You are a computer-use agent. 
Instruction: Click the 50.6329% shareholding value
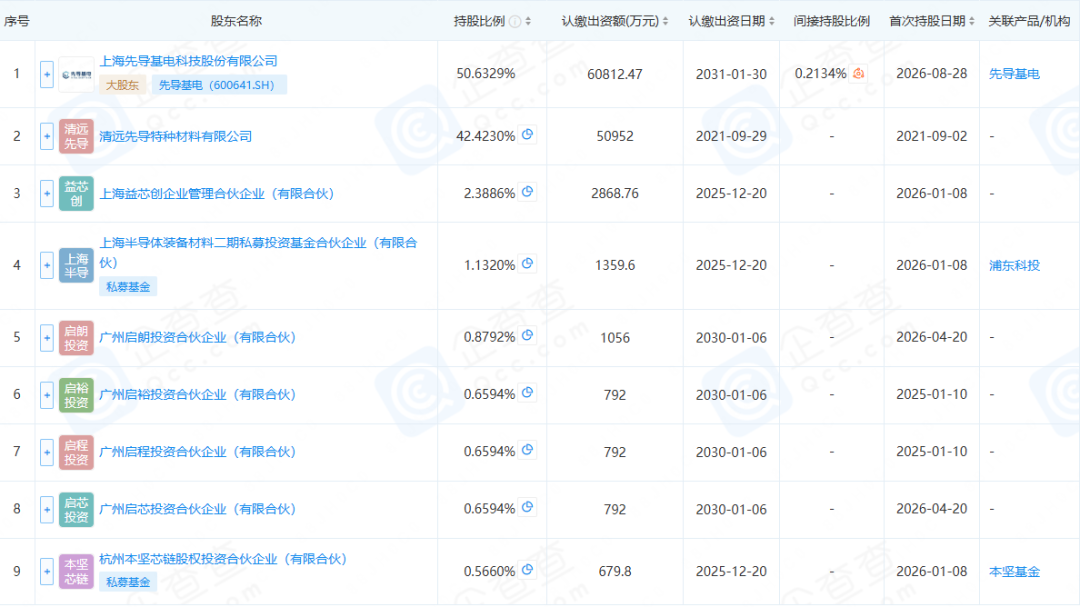(486, 74)
